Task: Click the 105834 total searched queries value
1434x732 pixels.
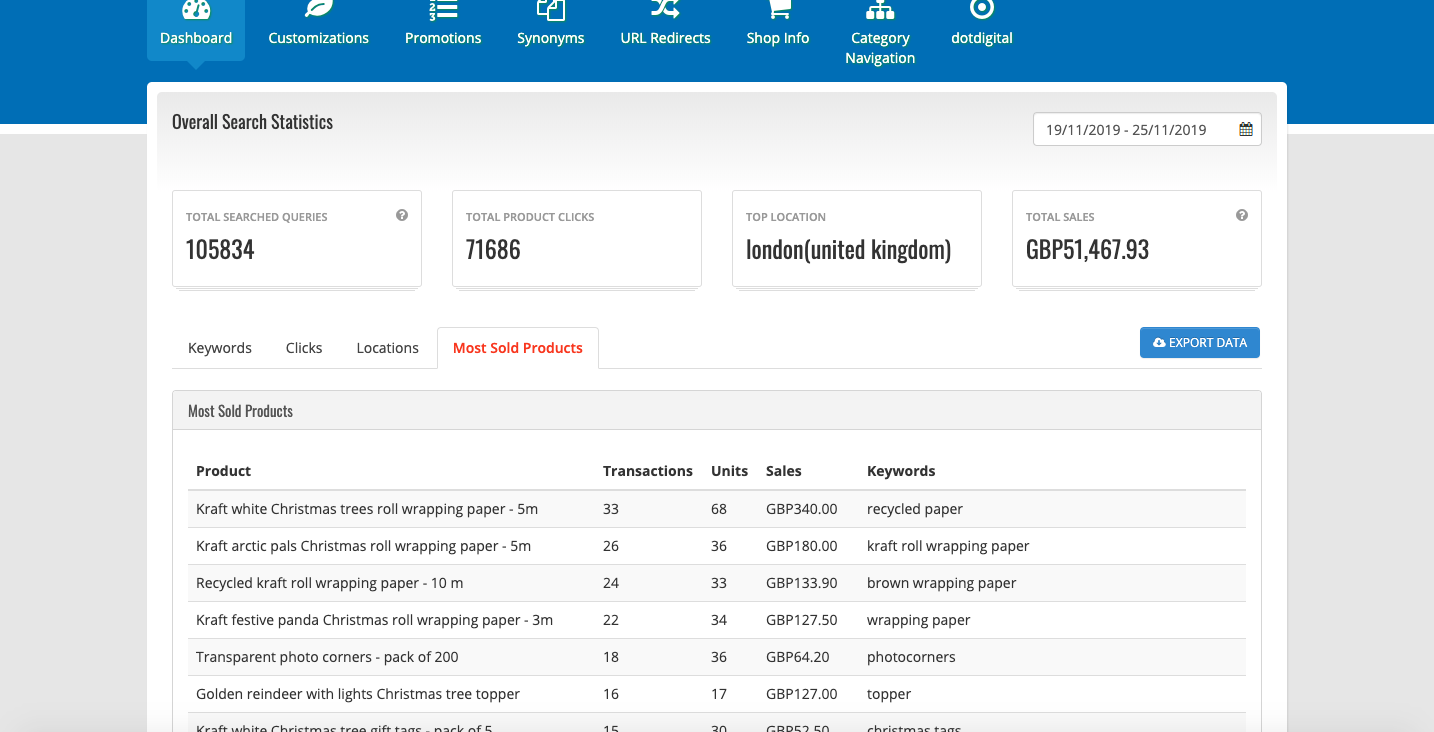Action: [x=220, y=250]
